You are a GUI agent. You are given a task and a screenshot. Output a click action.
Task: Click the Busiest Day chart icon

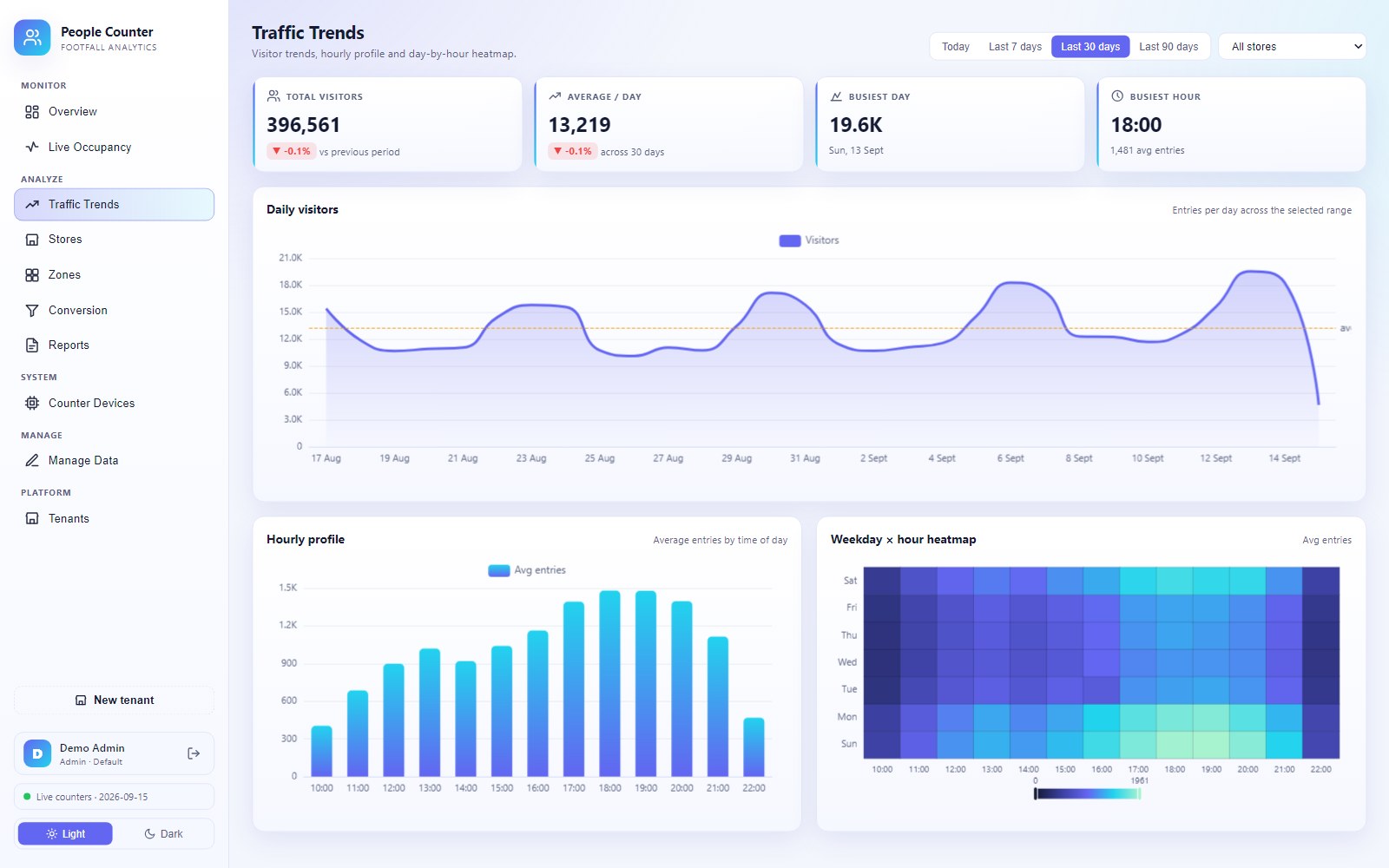coord(836,96)
